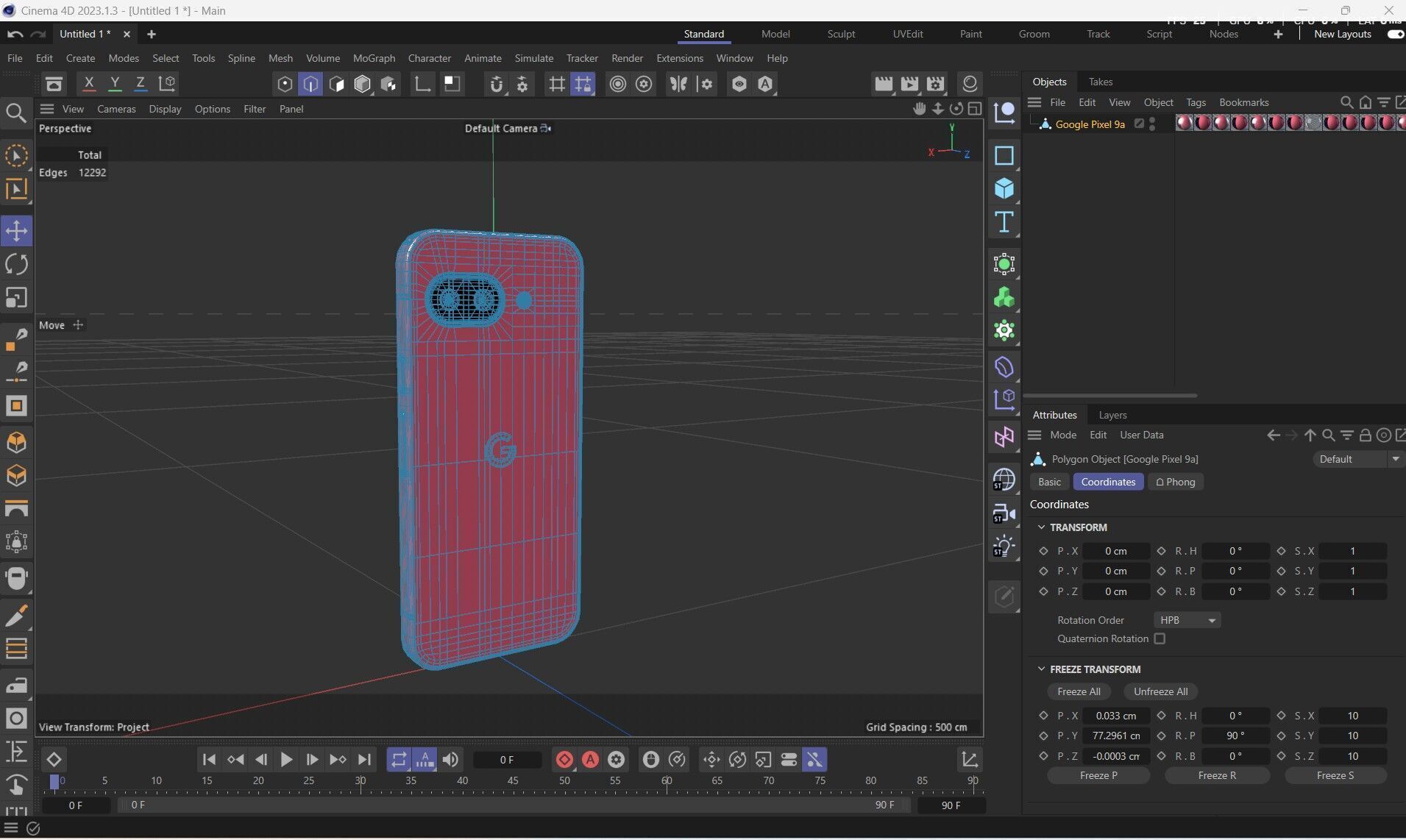Toggle the Y axis lock
This screenshot has height=840, width=1406.
[115, 84]
